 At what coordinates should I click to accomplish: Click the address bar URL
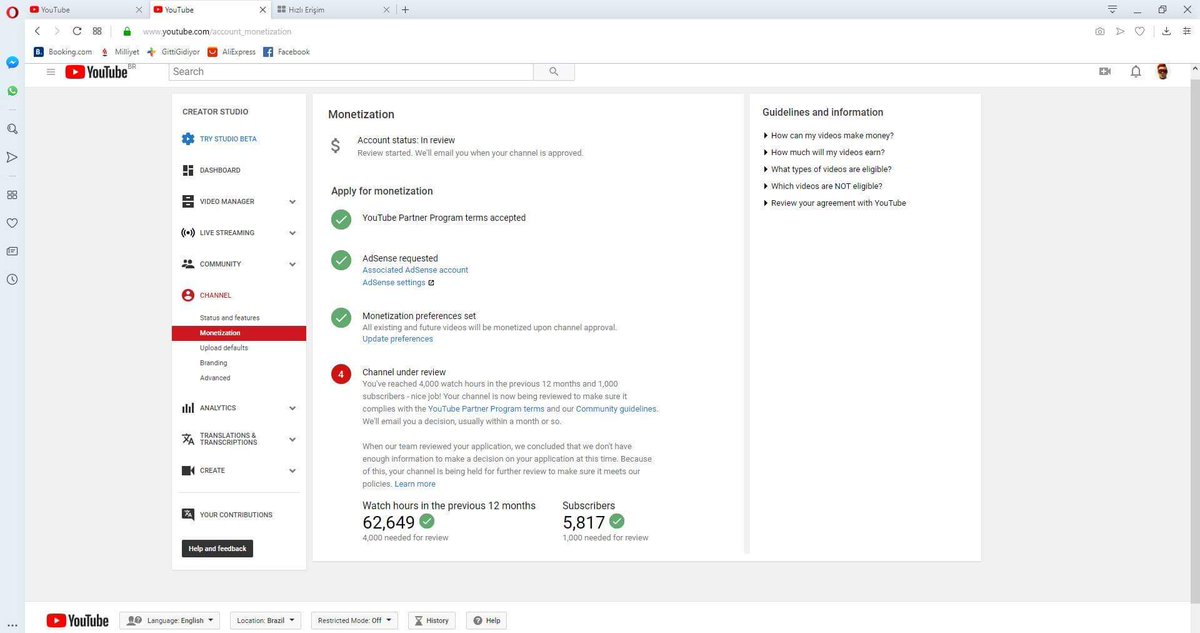point(217,32)
